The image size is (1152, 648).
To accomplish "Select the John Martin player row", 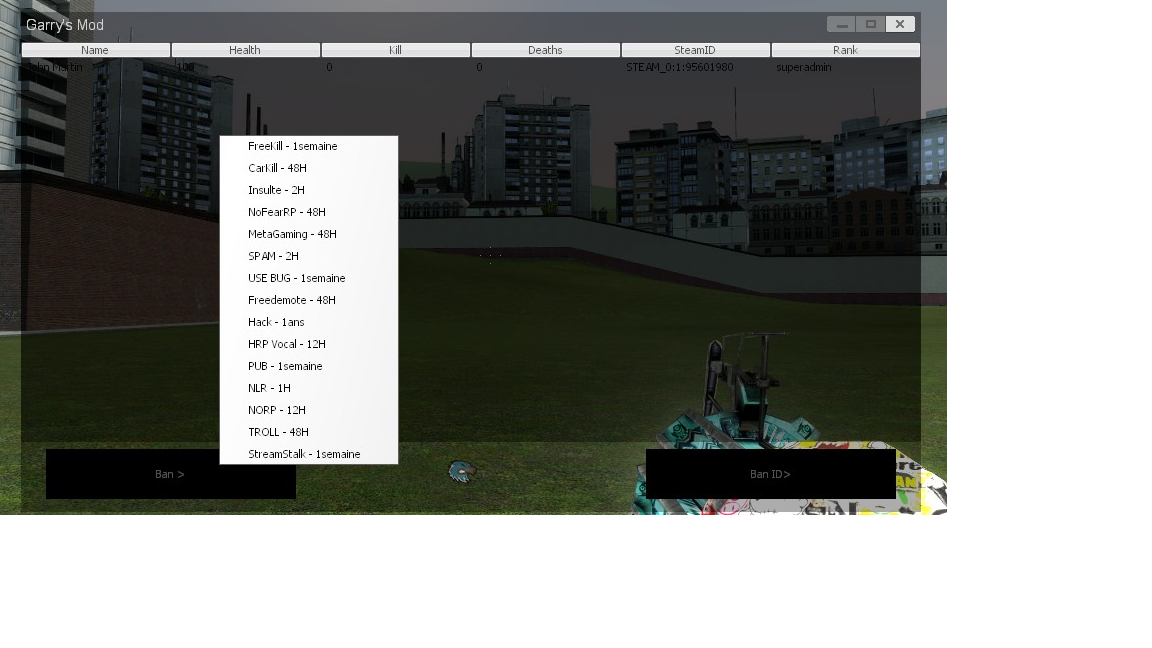I will point(471,68).
